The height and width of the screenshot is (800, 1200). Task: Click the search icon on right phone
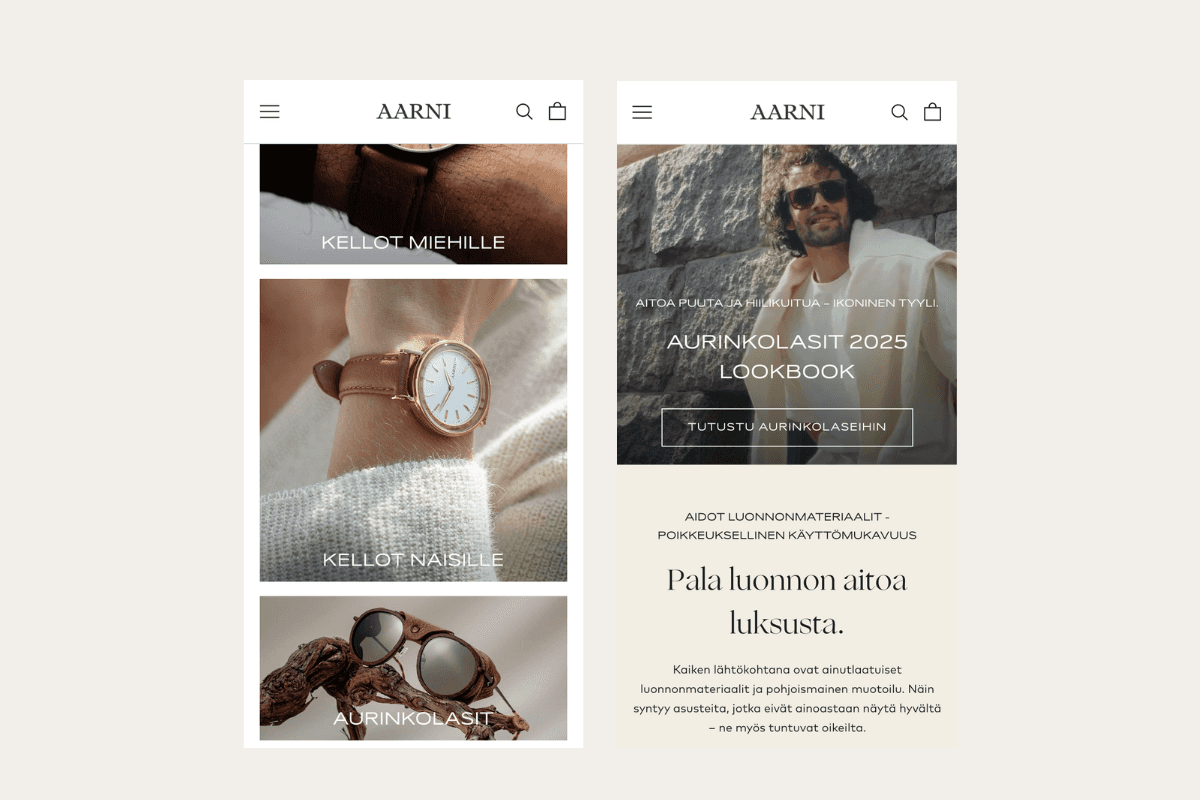pyautogui.click(x=899, y=112)
